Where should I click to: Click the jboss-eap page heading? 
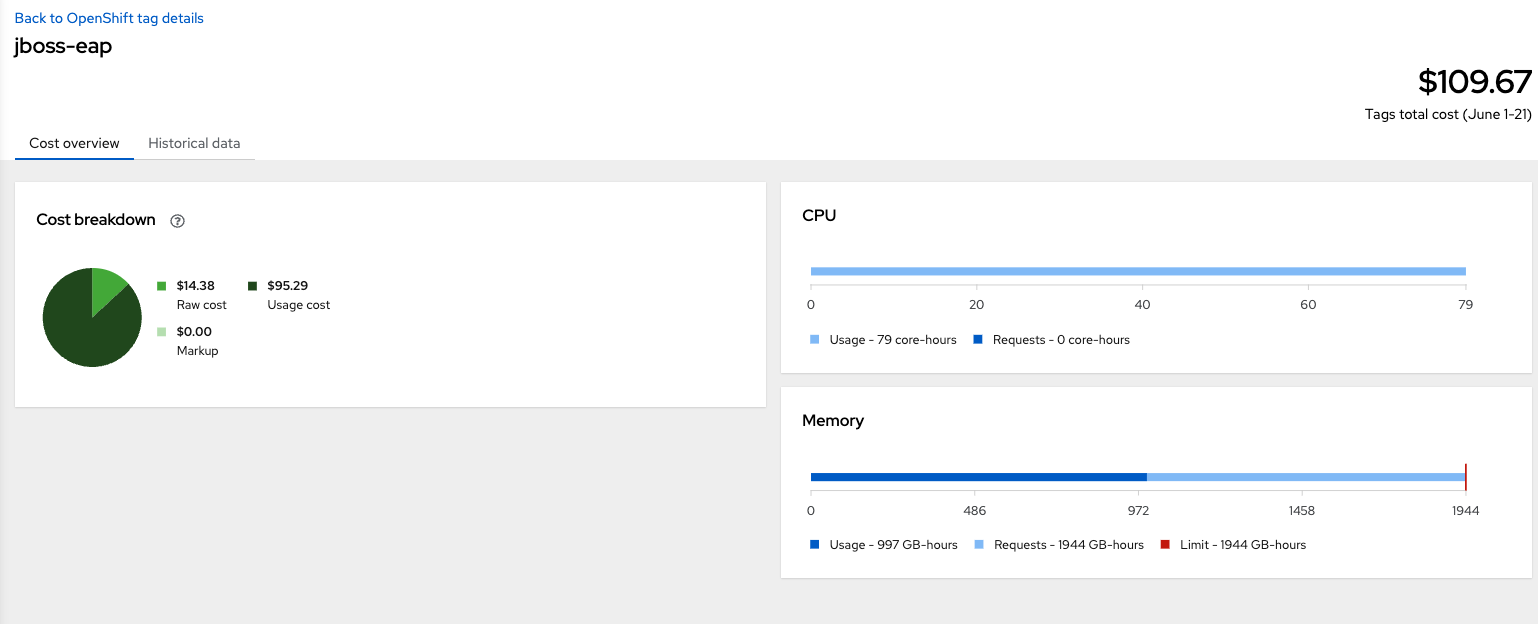pyautogui.click(x=63, y=46)
